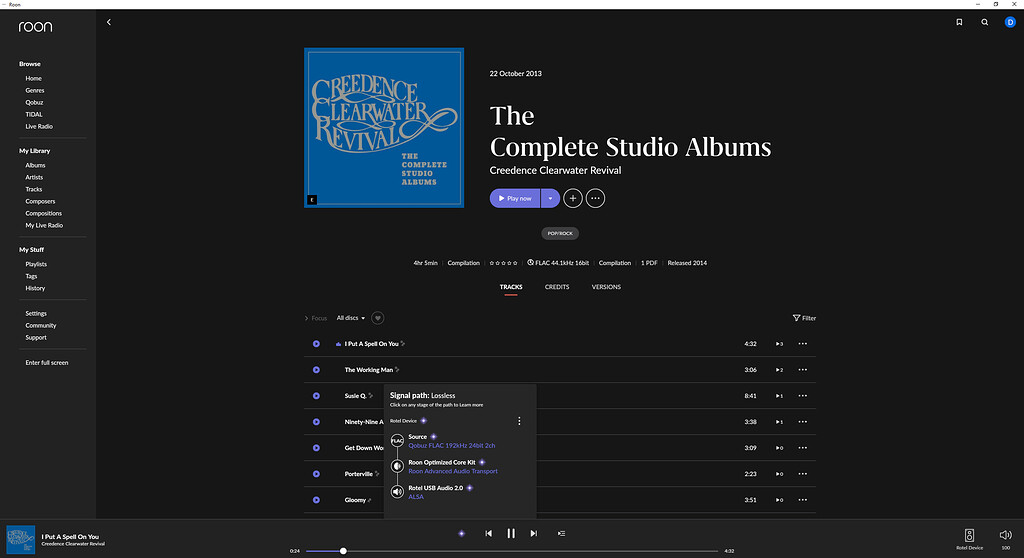Switch to the CREDITS tab
Screen dimensions: 1024x558
[x=557, y=287]
